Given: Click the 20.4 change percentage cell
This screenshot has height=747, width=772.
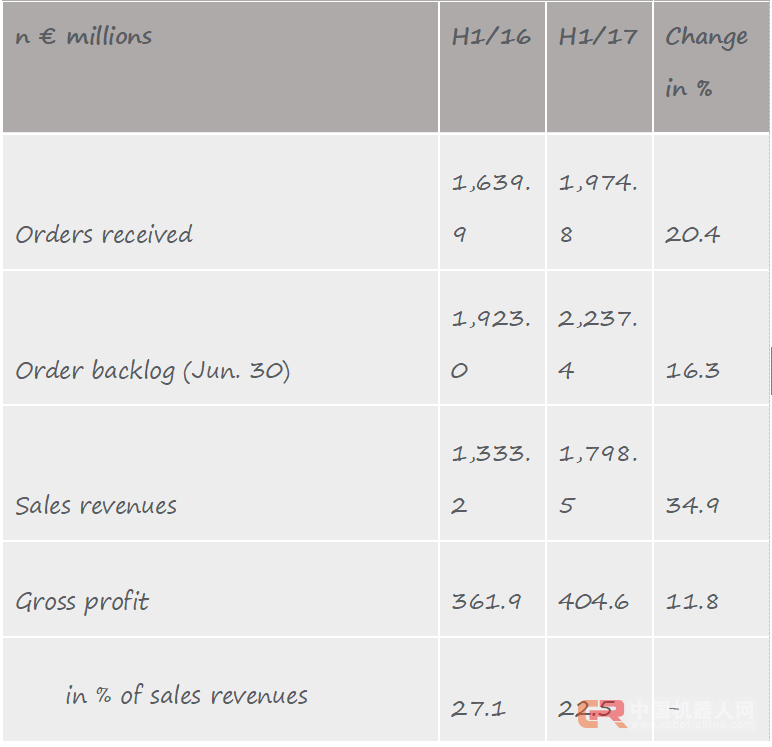Looking at the screenshot, I should click(692, 235).
